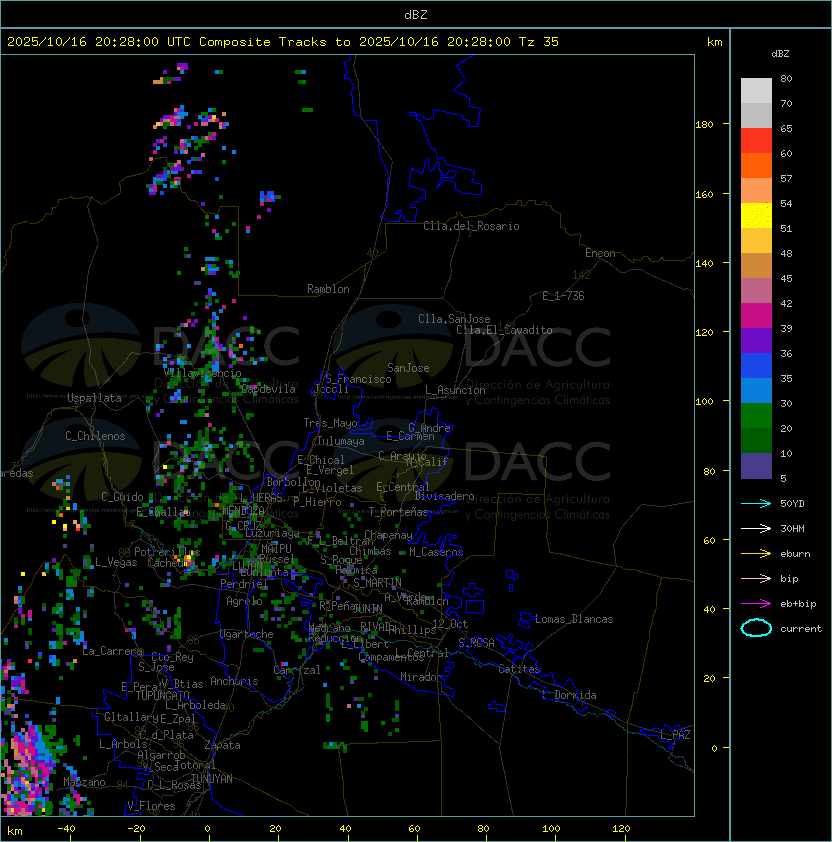The image size is (832, 842).
Task: Click the 'V_Flores' place label
Action: tap(151, 806)
